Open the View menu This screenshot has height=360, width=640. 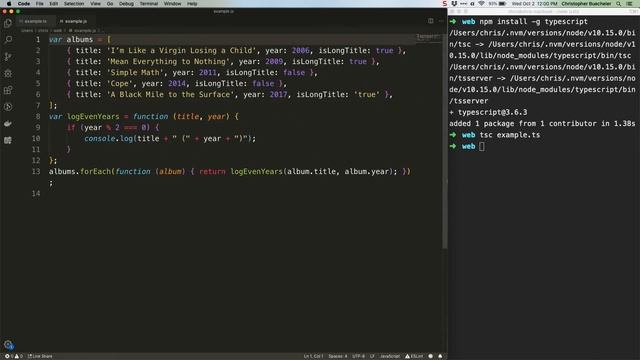point(96,4)
